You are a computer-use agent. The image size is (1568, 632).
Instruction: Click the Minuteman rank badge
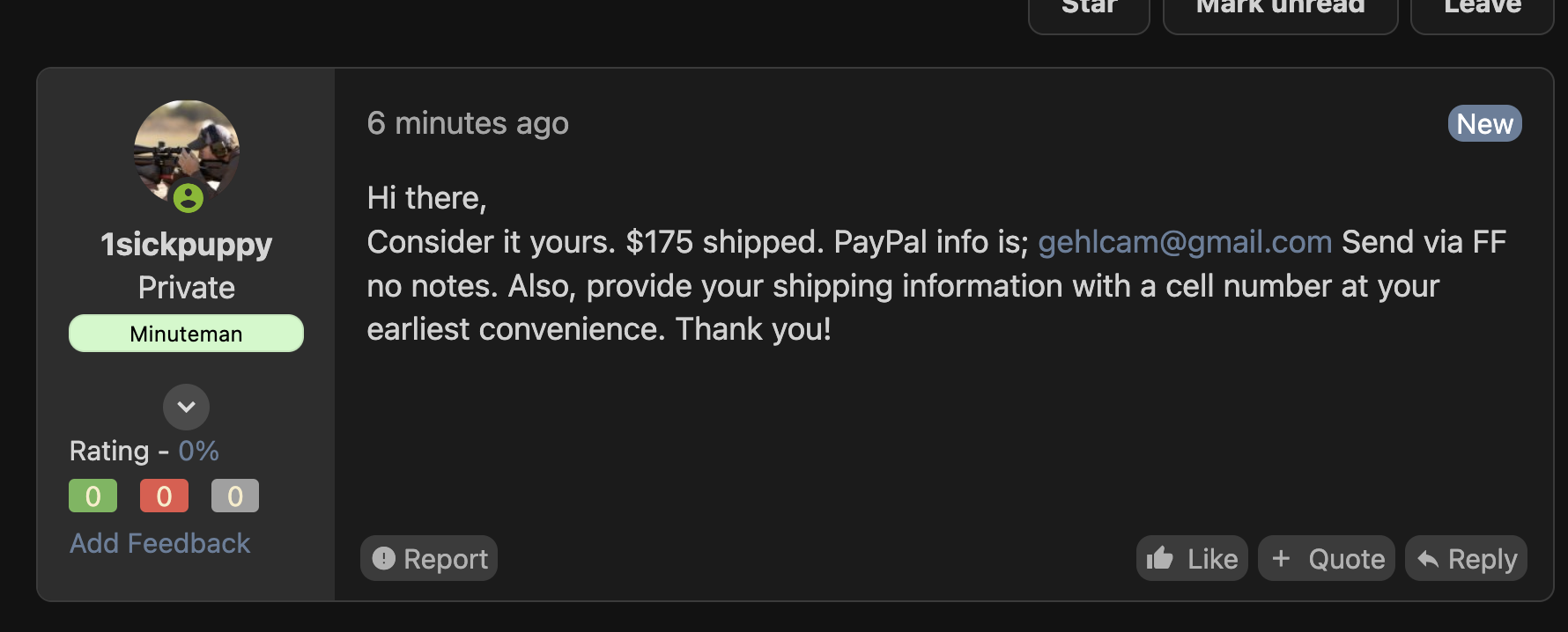tap(186, 334)
